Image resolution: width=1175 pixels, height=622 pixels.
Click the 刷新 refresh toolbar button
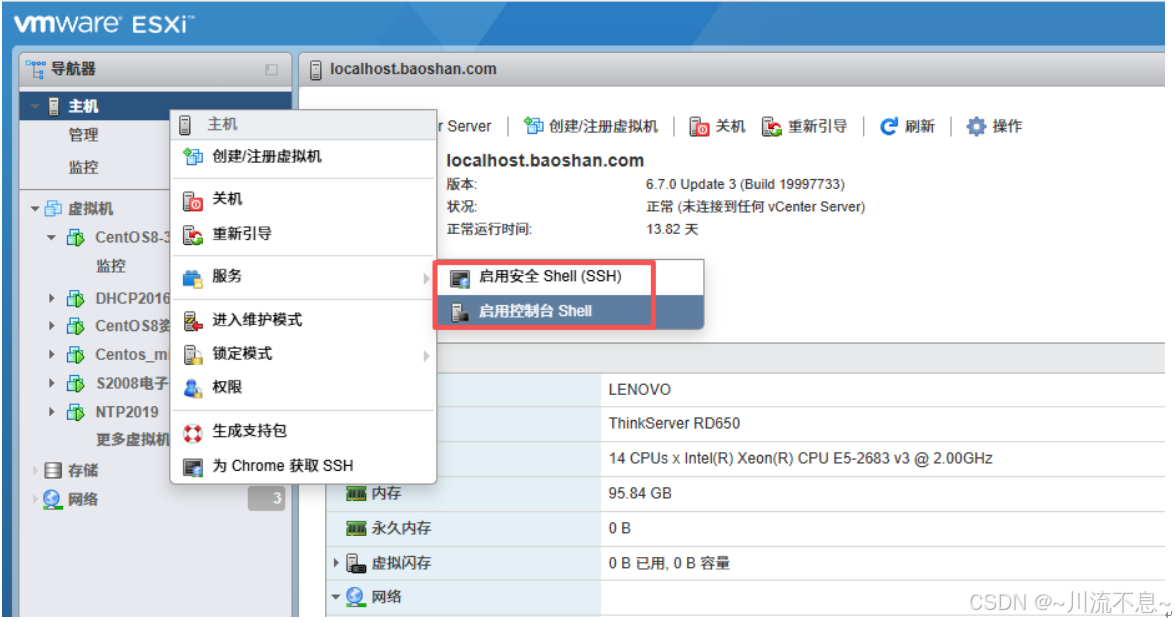907,126
